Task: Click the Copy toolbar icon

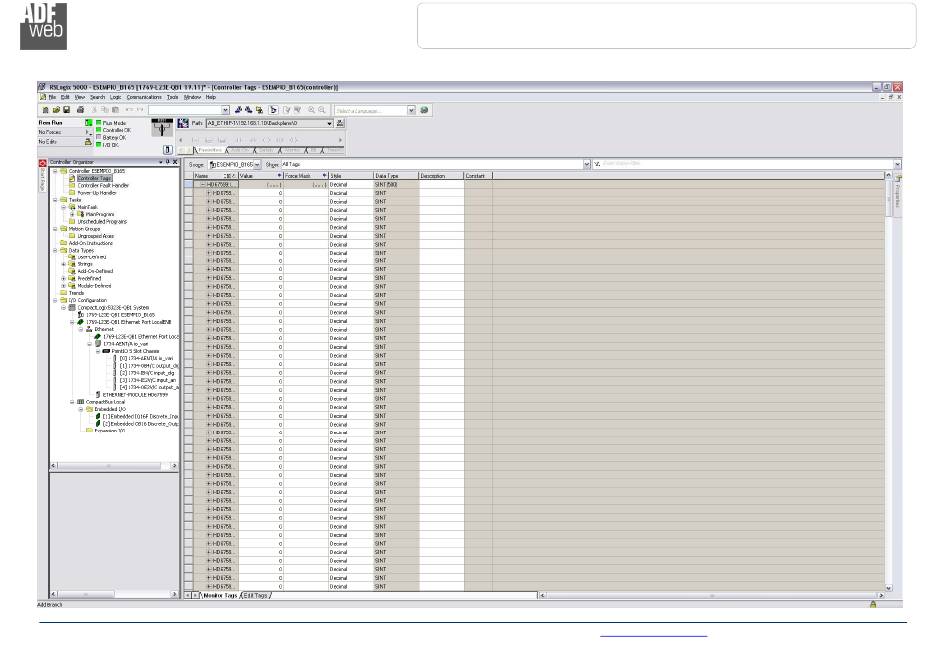Action: 105,110
